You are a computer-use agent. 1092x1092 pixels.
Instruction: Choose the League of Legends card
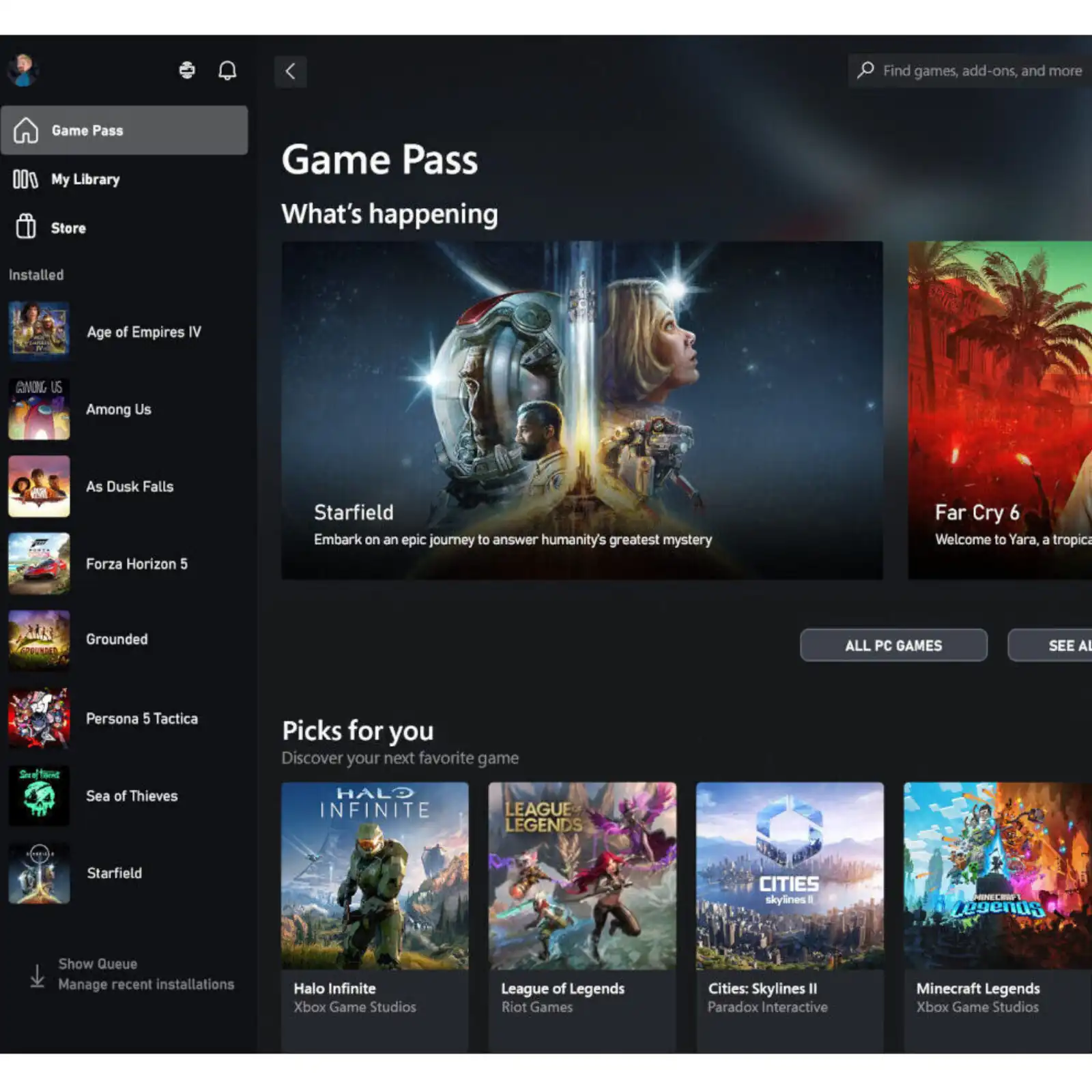(582, 915)
